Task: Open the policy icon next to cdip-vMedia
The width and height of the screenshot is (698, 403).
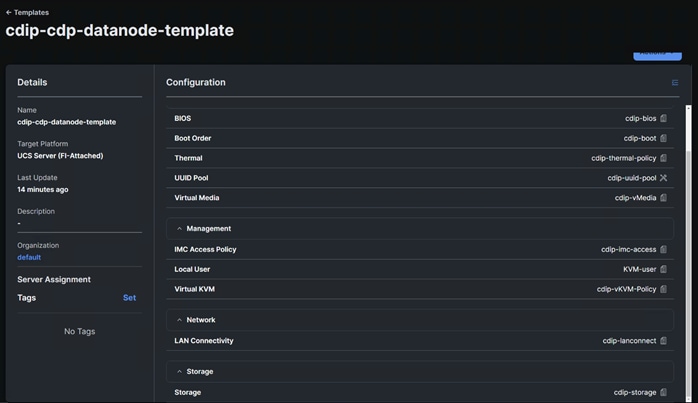Action: coord(663,198)
